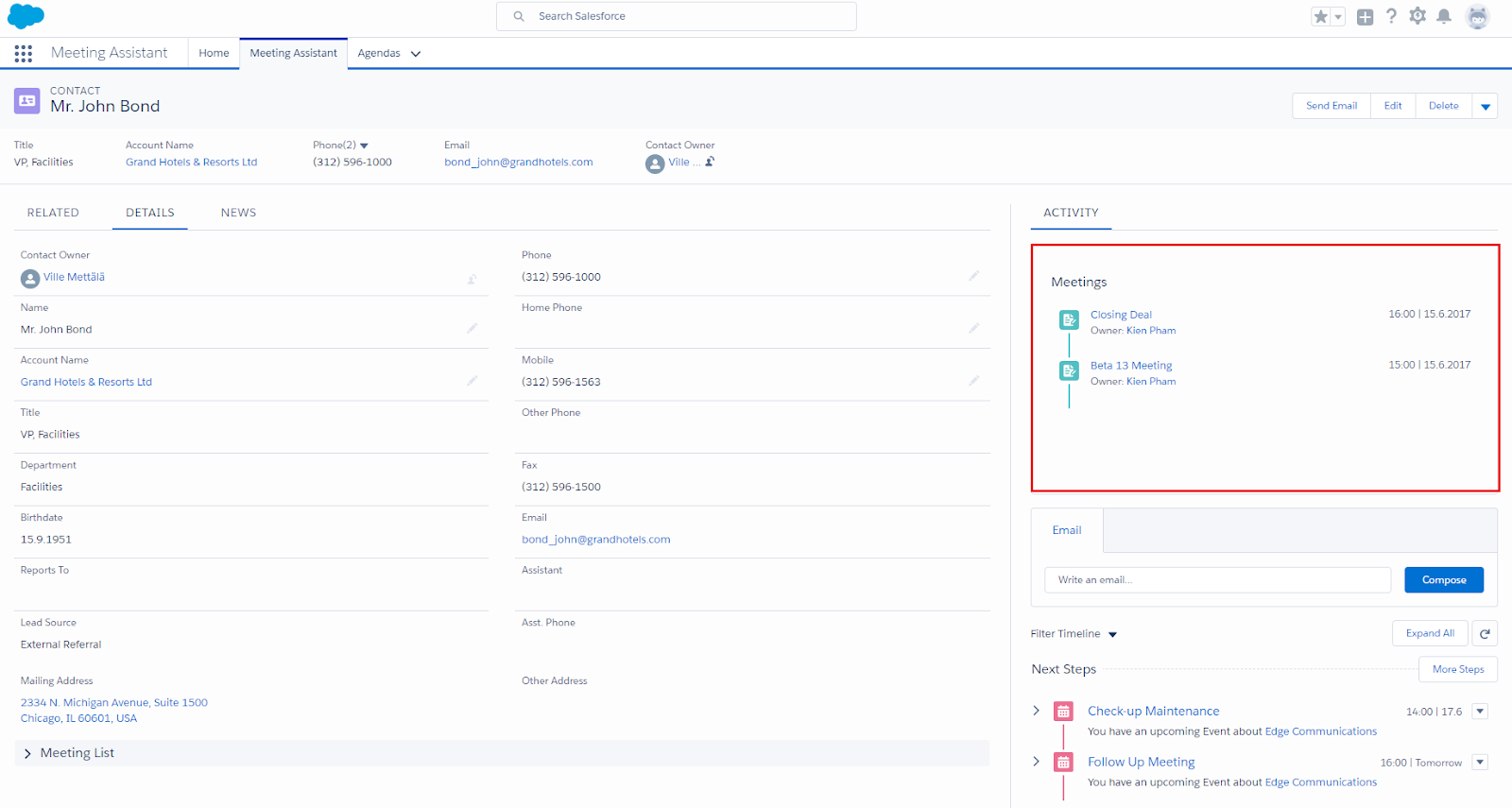Edit the Account Name field pencil icon
1512x808 pixels.
[x=472, y=380]
